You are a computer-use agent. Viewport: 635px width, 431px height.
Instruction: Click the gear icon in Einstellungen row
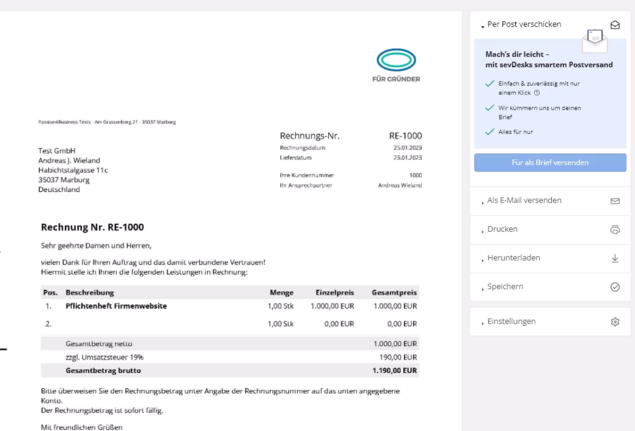pos(615,322)
